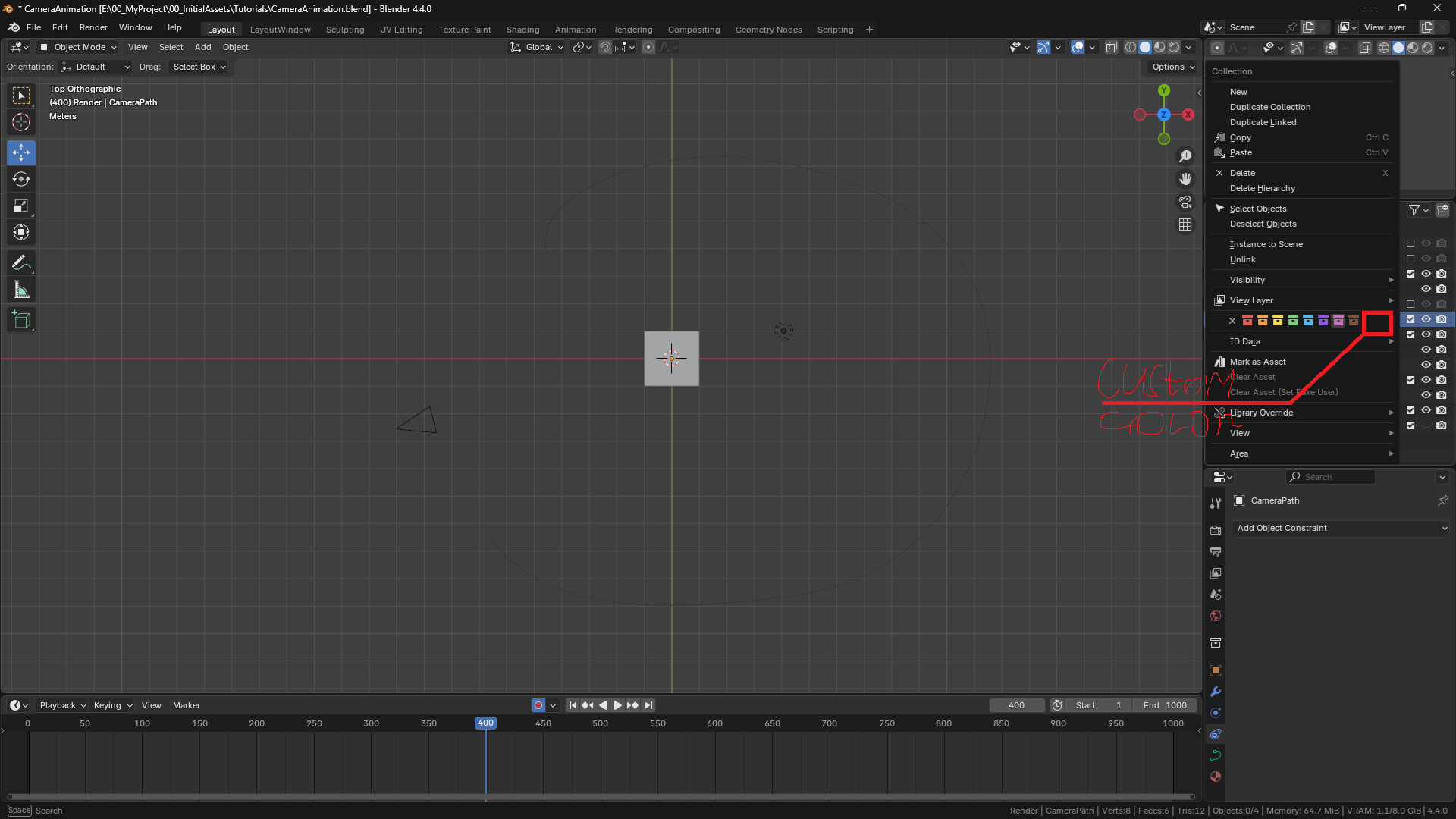This screenshot has height=819, width=1456.
Task: Open the Add Object Constraint dropdown
Action: [1341, 528]
